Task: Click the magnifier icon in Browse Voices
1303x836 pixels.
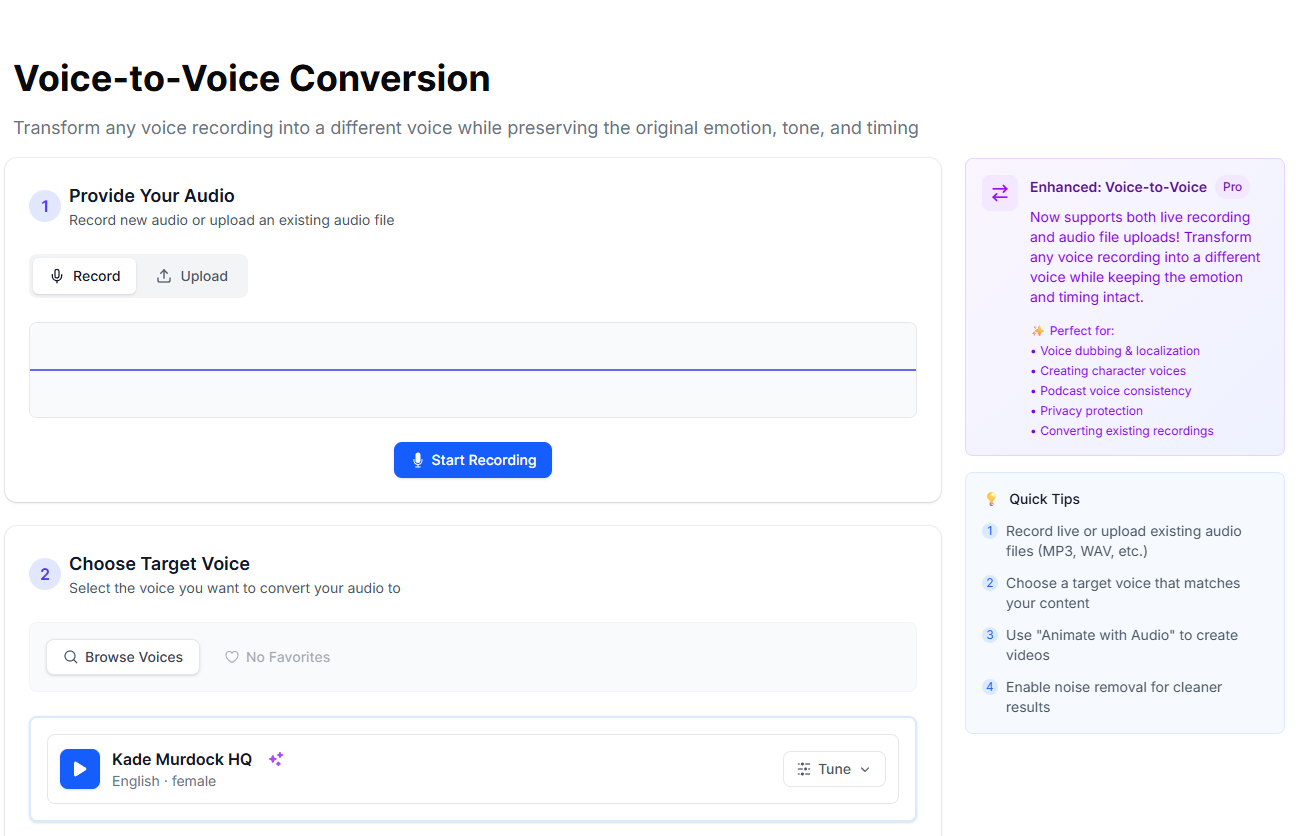Action: (71, 657)
